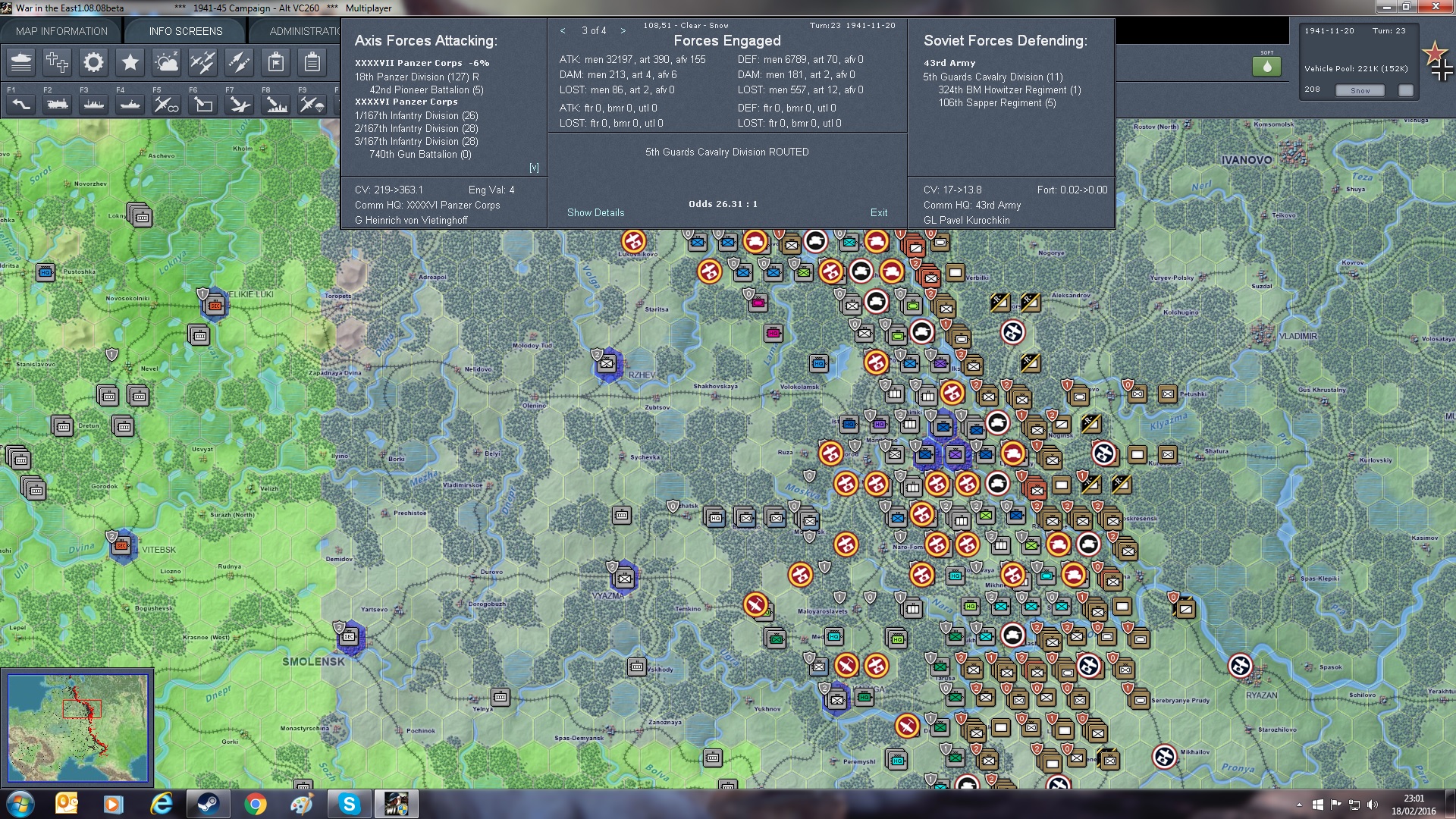Click Show Details in battle report
The width and height of the screenshot is (1456, 819).
595,213
